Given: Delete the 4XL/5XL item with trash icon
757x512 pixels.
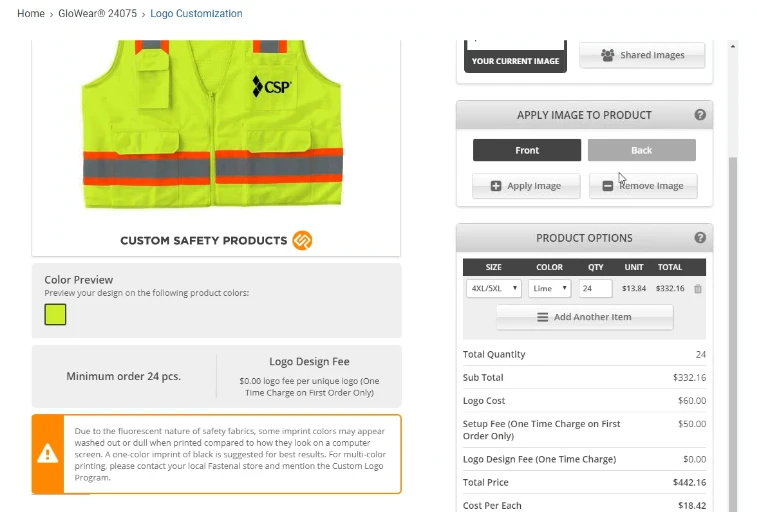Looking at the screenshot, I should coord(698,289).
